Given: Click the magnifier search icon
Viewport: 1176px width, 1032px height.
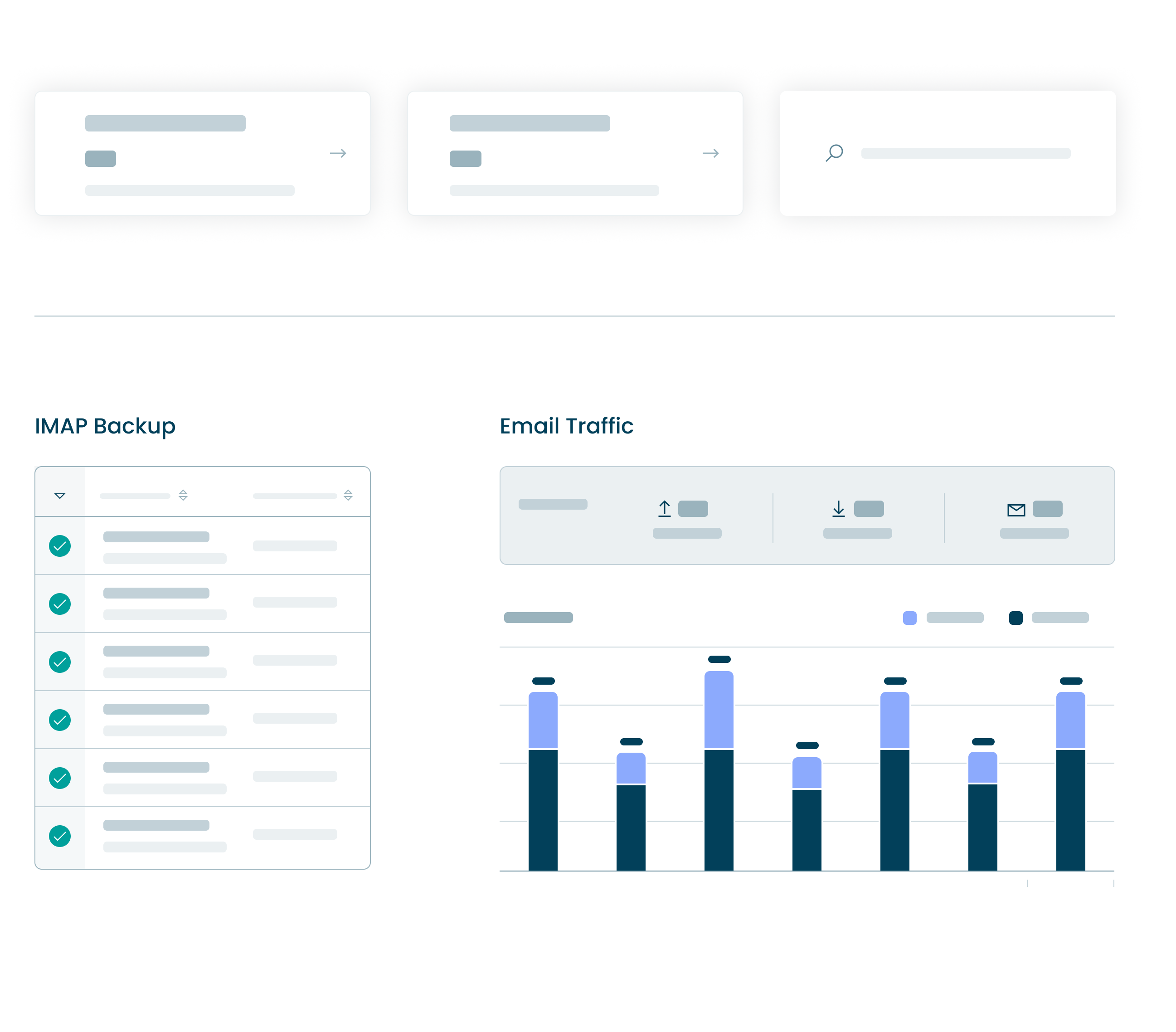Looking at the screenshot, I should coord(834,152).
